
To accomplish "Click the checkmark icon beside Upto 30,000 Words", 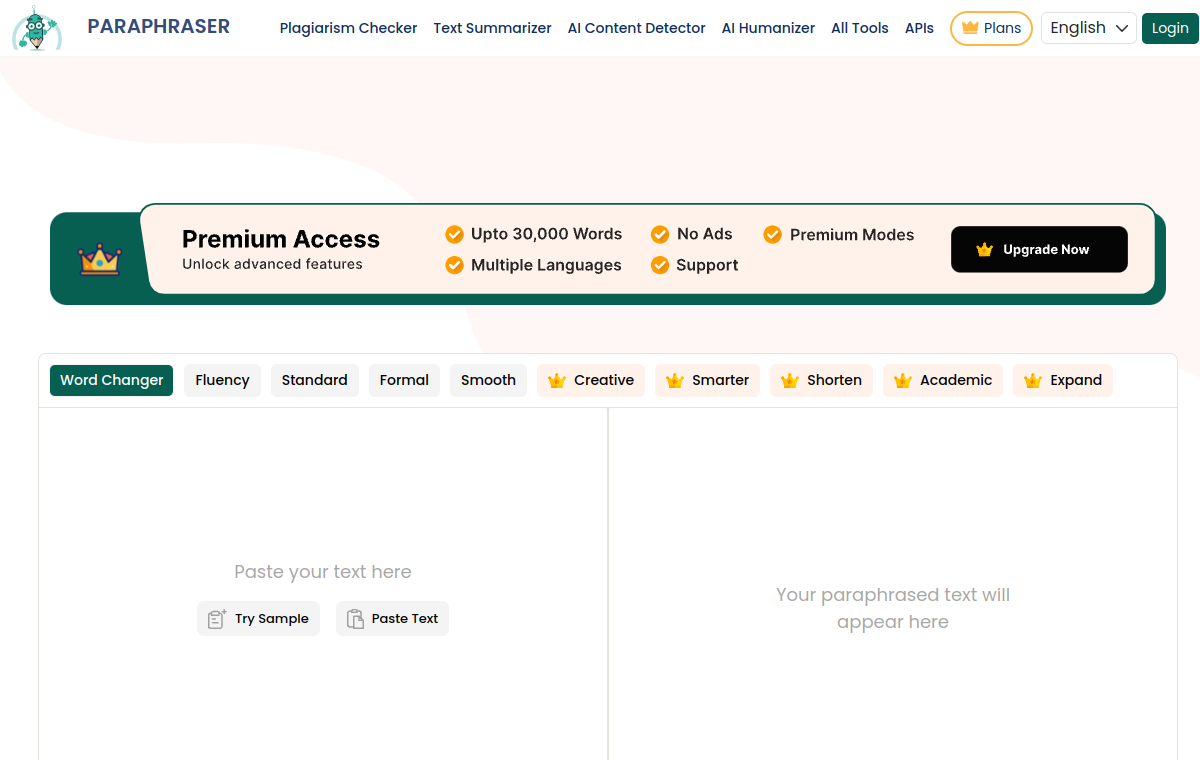I will tap(454, 234).
